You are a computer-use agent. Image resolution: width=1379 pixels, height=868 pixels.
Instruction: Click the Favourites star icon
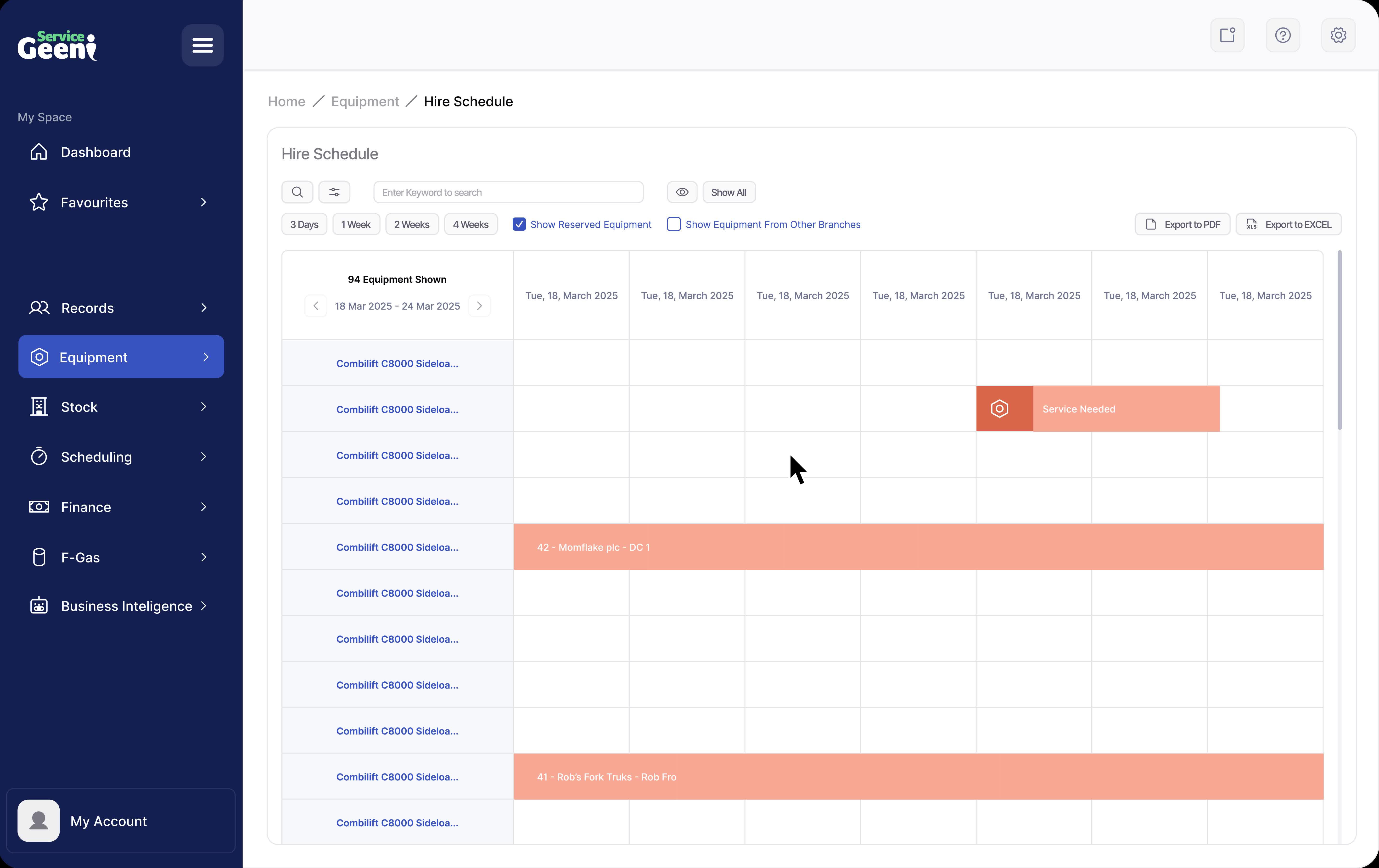pos(39,202)
